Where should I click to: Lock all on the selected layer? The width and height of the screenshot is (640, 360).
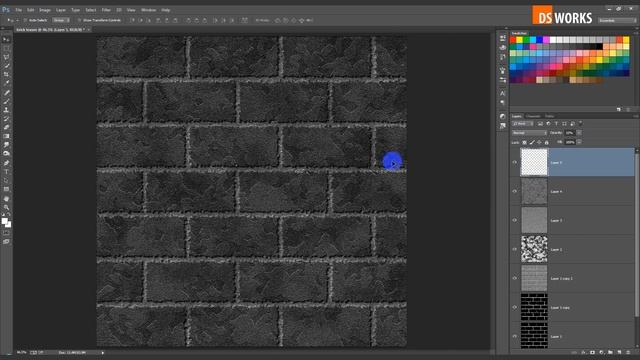point(547,142)
